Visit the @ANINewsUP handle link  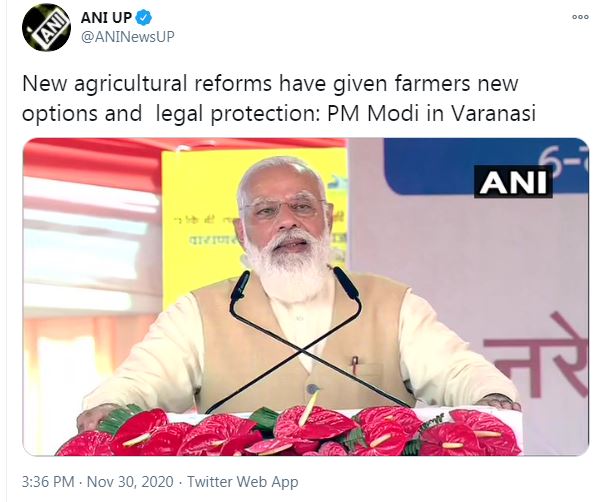click(x=128, y=37)
